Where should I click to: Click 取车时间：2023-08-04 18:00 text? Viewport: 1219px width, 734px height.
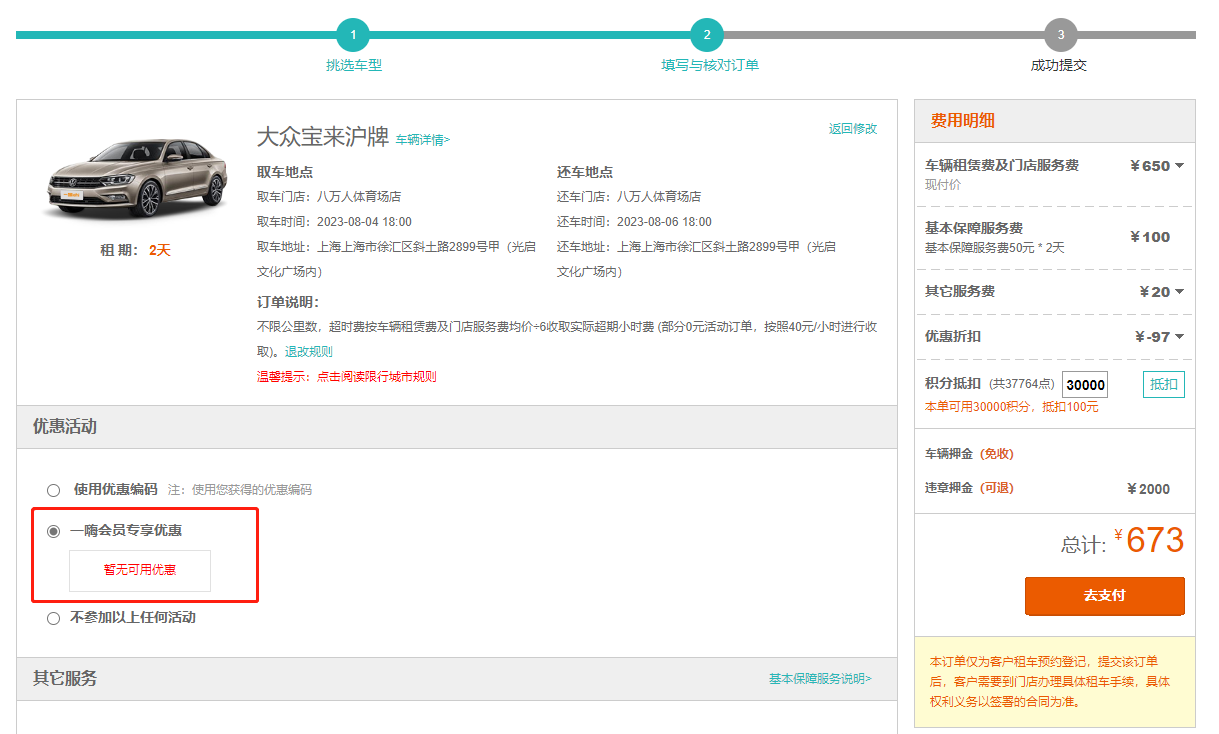334,222
